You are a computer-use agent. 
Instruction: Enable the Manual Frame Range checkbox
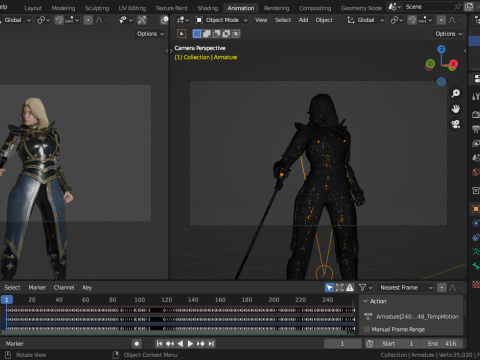(367, 329)
